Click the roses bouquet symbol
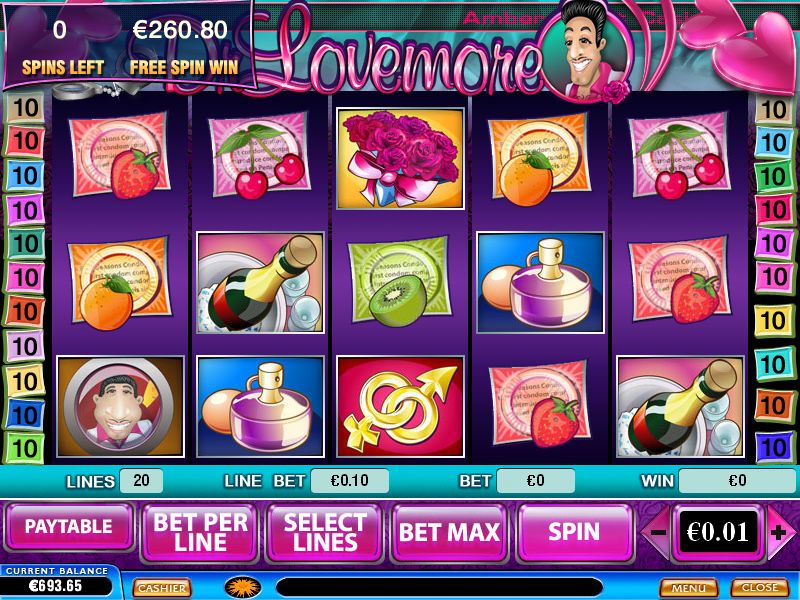800x600 pixels. coord(401,159)
